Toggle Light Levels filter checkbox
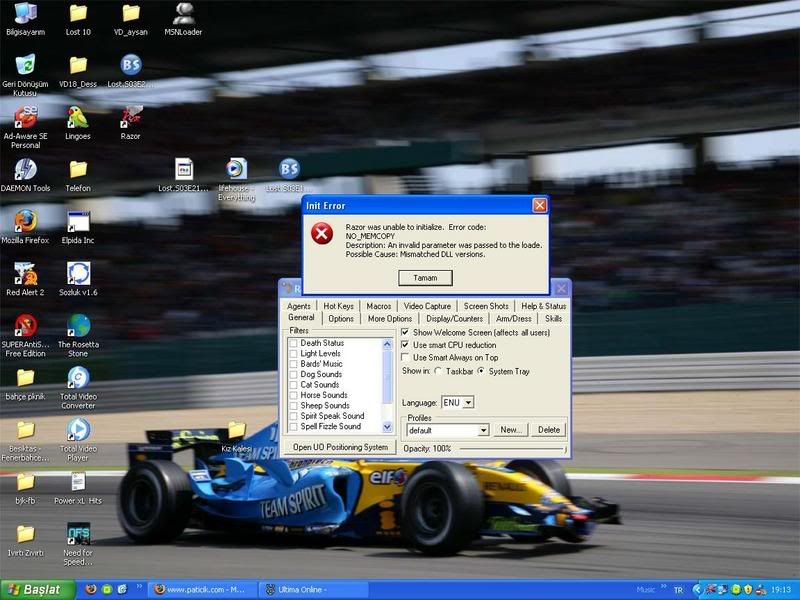 point(293,354)
